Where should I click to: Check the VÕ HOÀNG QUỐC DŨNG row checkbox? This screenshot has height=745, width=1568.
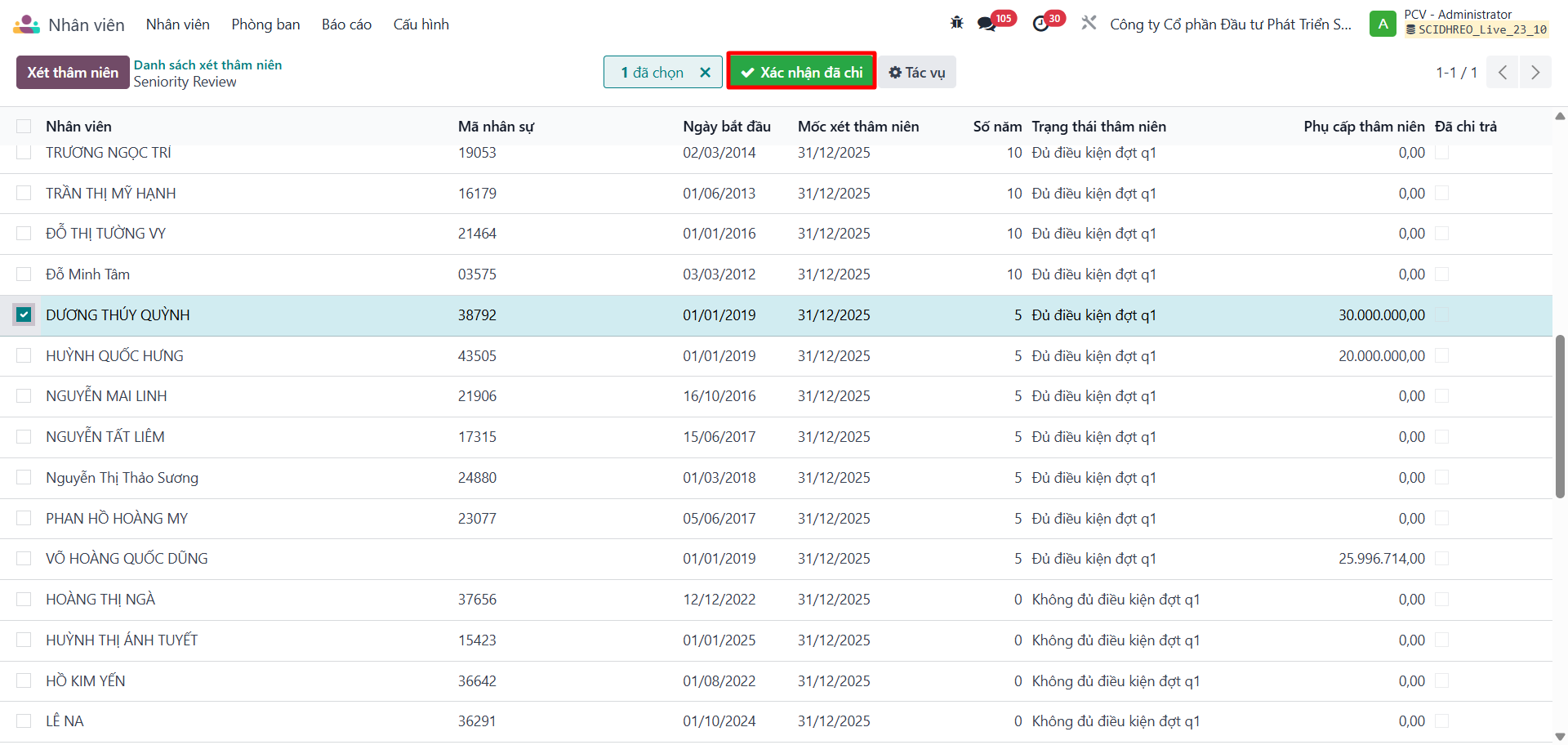(24, 558)
